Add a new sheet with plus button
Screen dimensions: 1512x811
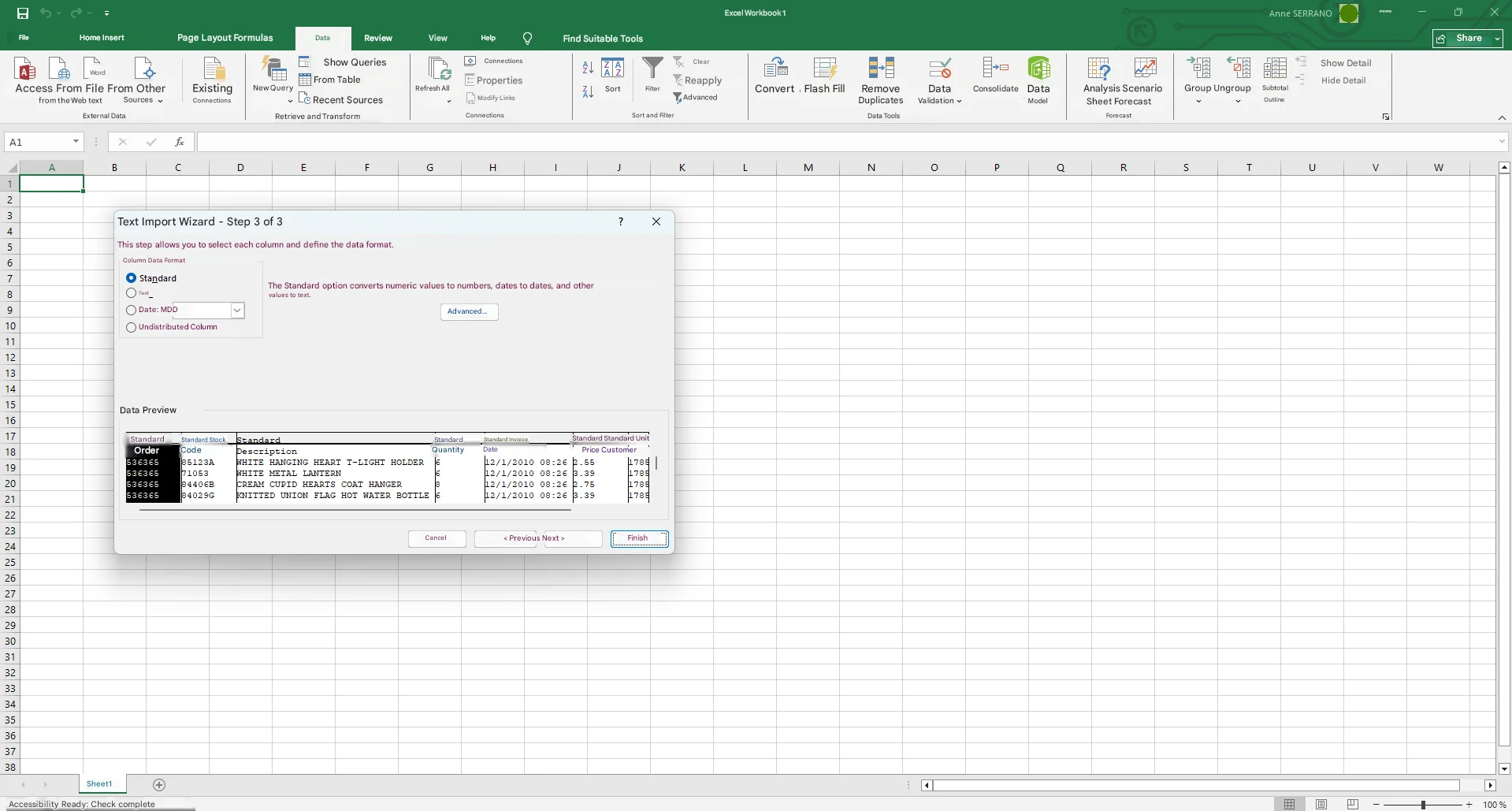pyautogui.click(x=159, y=785)
